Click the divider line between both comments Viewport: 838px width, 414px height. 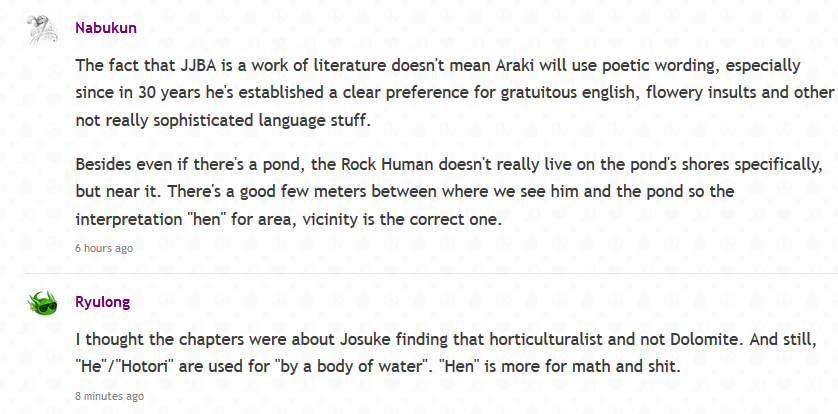(431, 274)
